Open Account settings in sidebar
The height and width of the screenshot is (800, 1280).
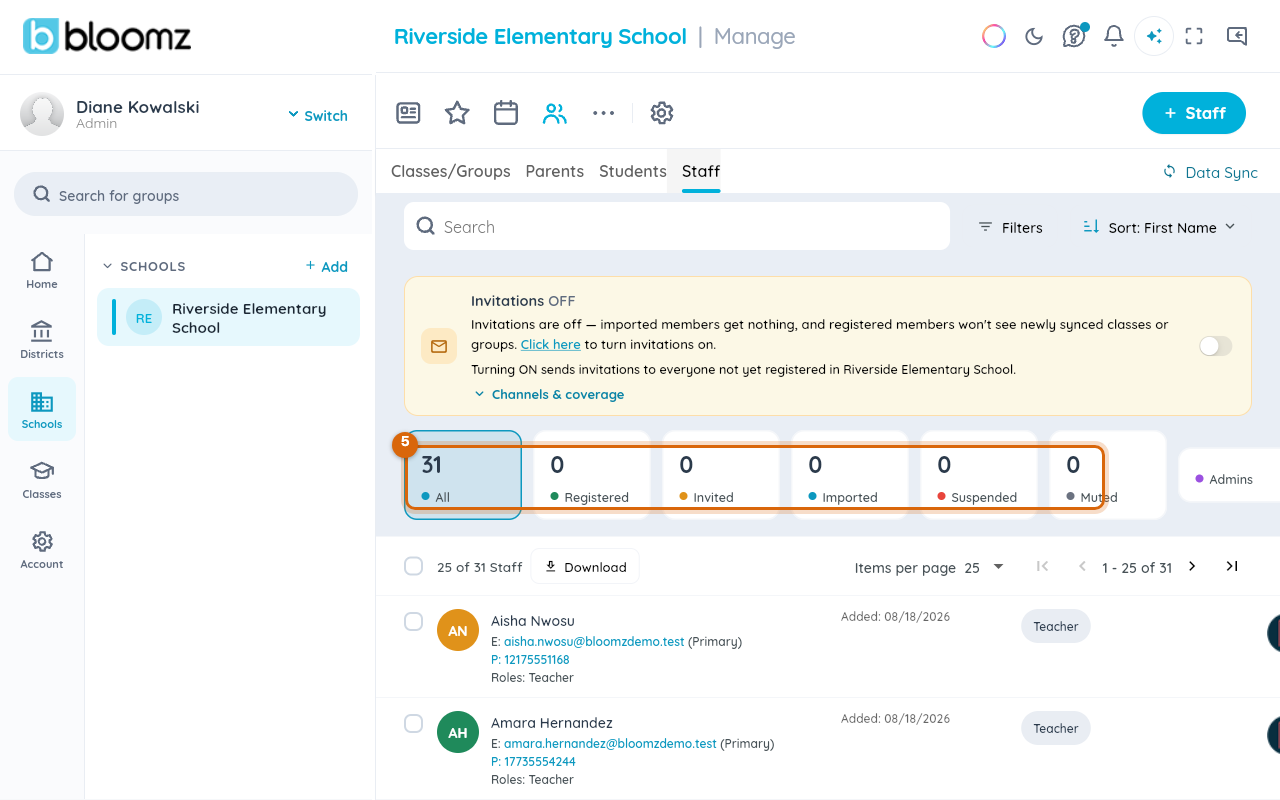42,550
